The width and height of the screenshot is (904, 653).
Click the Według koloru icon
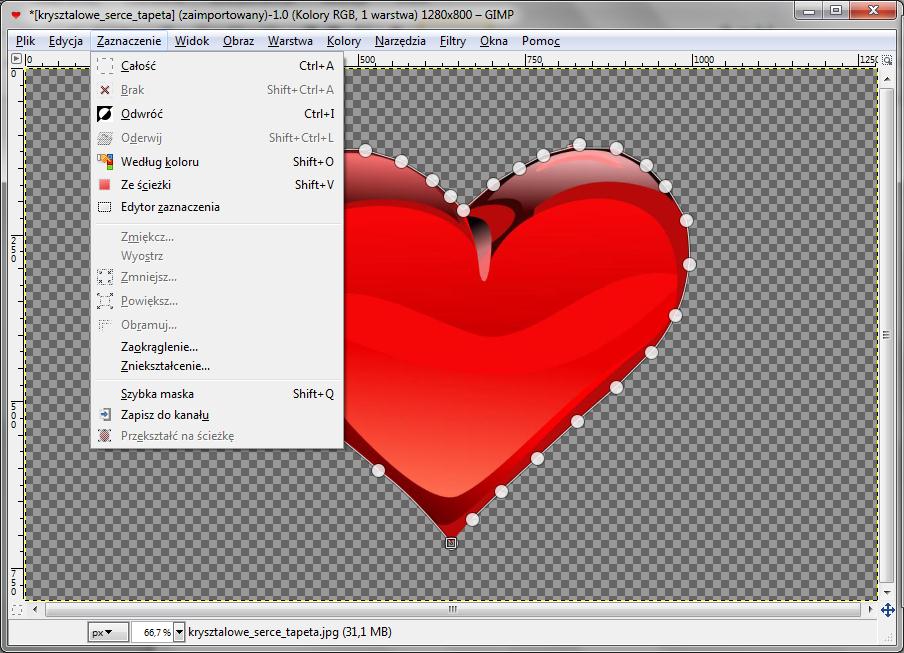pyautogui.click(x=105, y=161)
